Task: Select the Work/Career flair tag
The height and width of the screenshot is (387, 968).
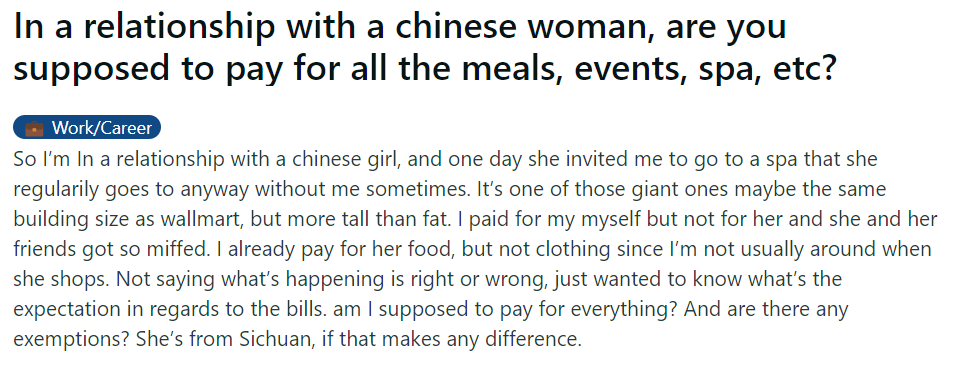Action: coord(87,127)
